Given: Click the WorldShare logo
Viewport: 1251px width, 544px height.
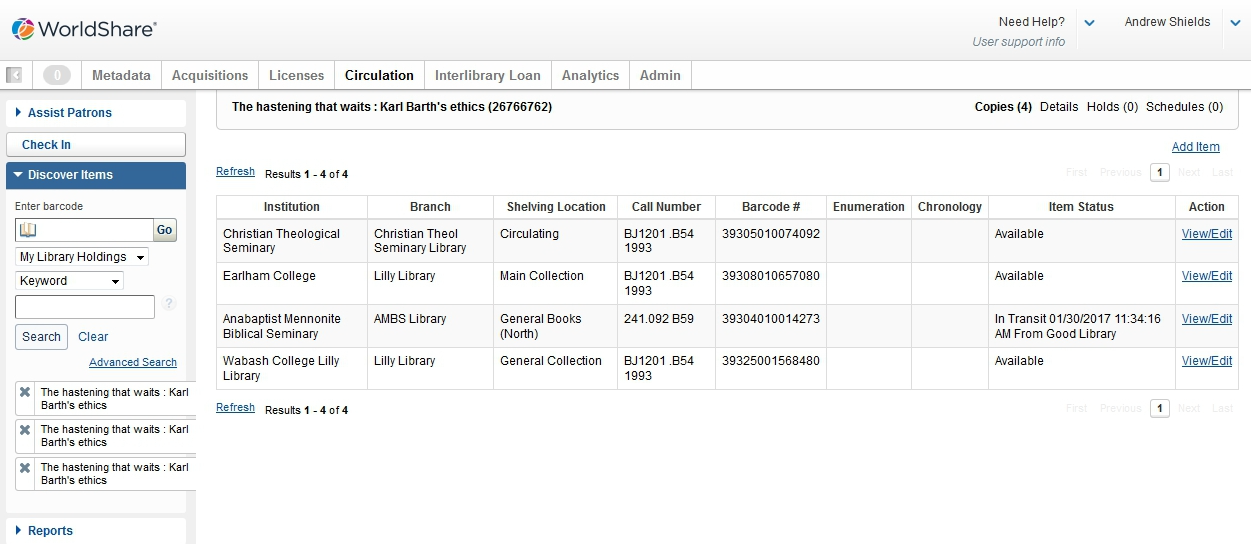Looking at the screenshot, I should click(84, 29).
